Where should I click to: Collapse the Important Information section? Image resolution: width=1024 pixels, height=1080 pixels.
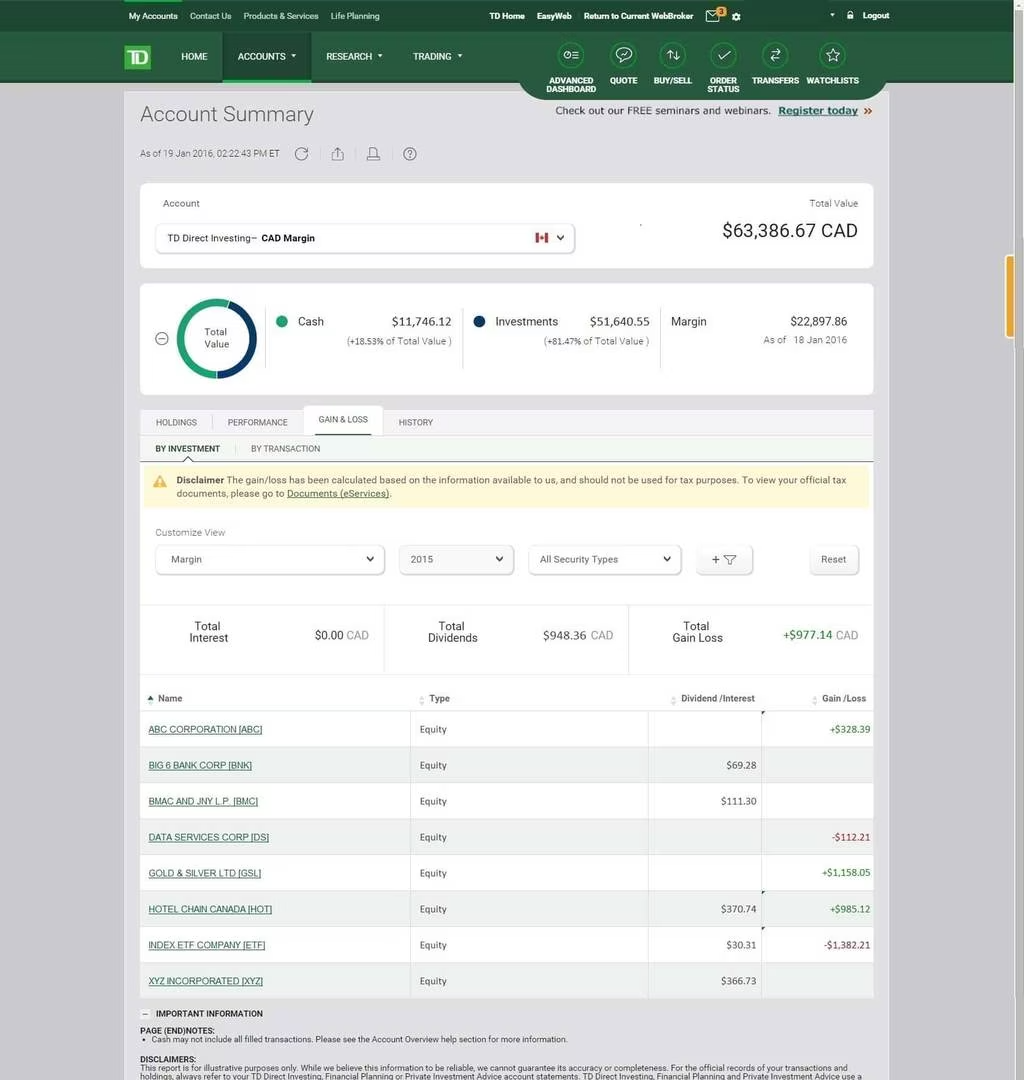[145, 1014]
